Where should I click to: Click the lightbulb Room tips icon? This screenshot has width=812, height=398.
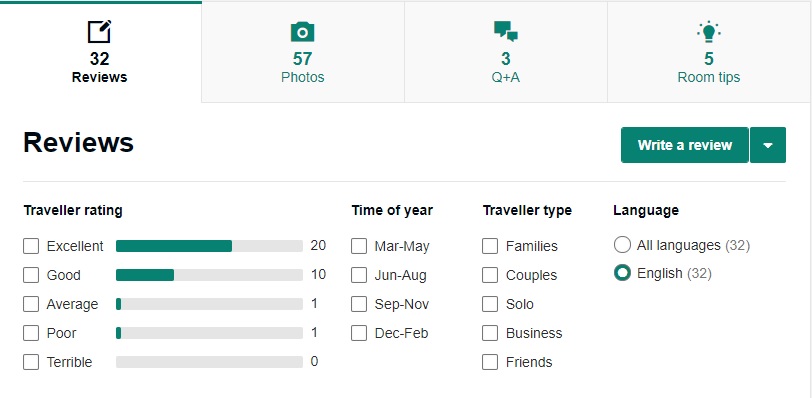click(708, 32)
